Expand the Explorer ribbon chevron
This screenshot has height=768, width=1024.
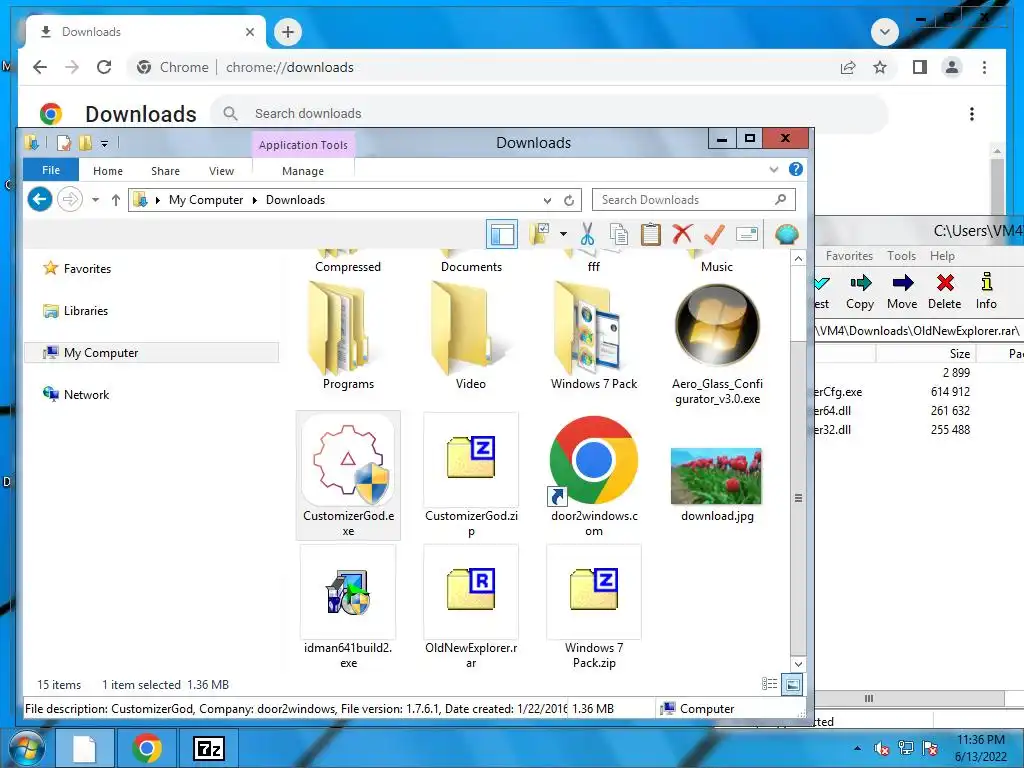[x=774, y=170]
